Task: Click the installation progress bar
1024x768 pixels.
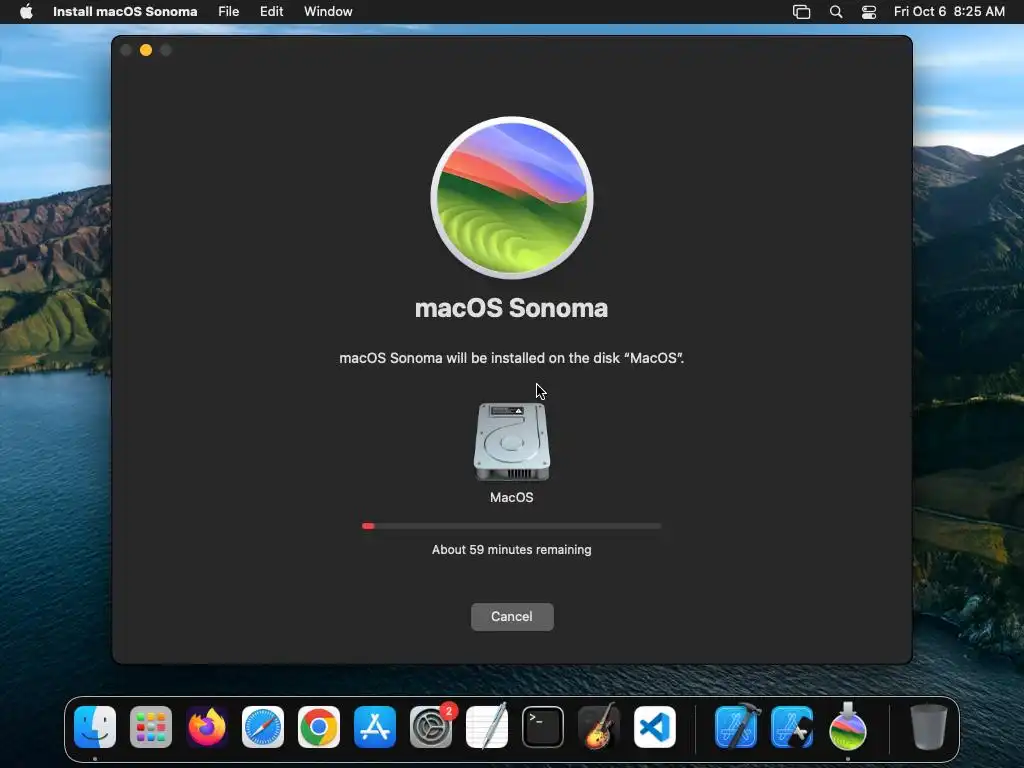Action: [x=511, y=526]
